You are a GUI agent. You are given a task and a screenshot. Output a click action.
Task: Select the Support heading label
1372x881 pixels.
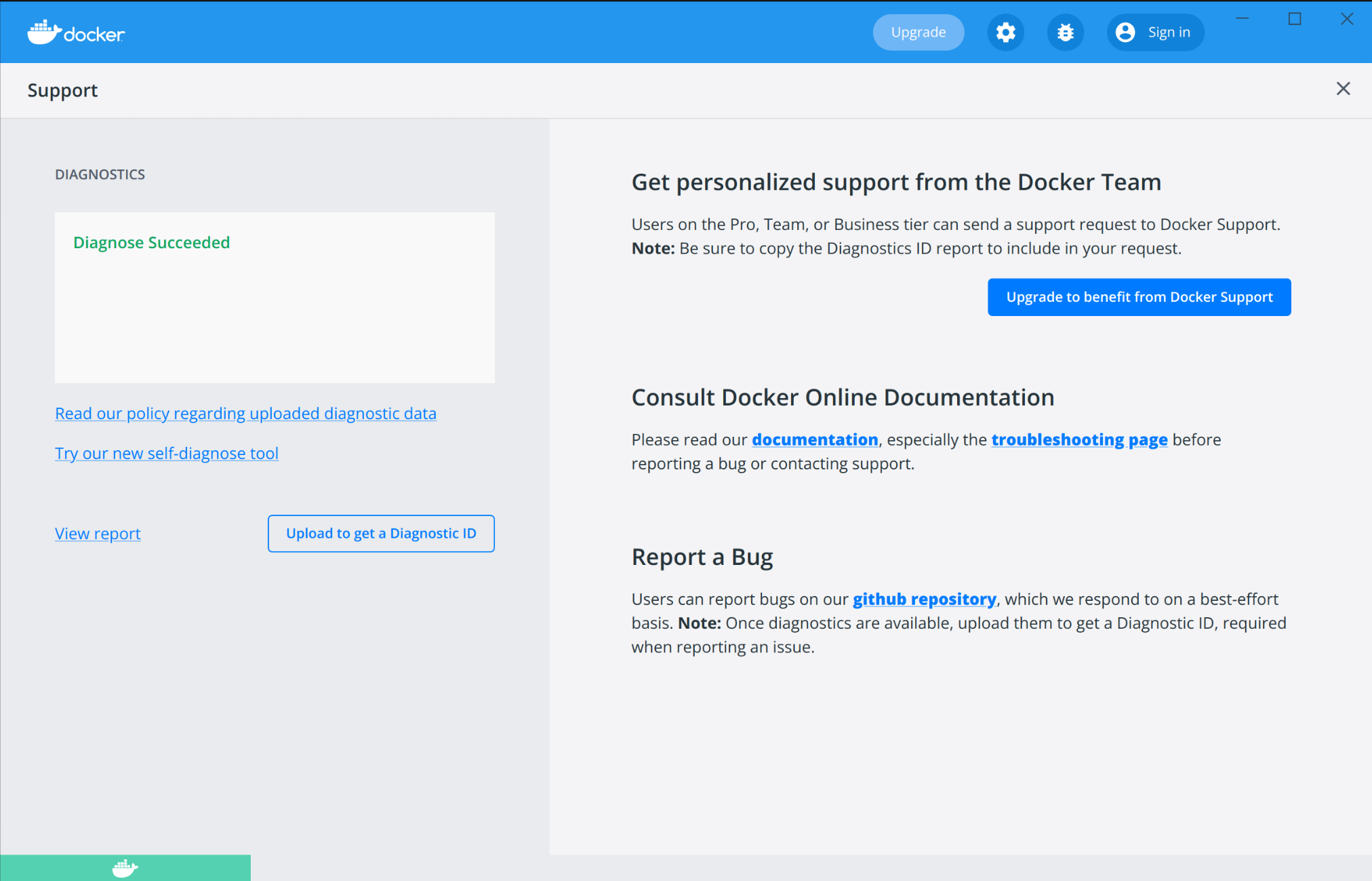pos(62,90)
